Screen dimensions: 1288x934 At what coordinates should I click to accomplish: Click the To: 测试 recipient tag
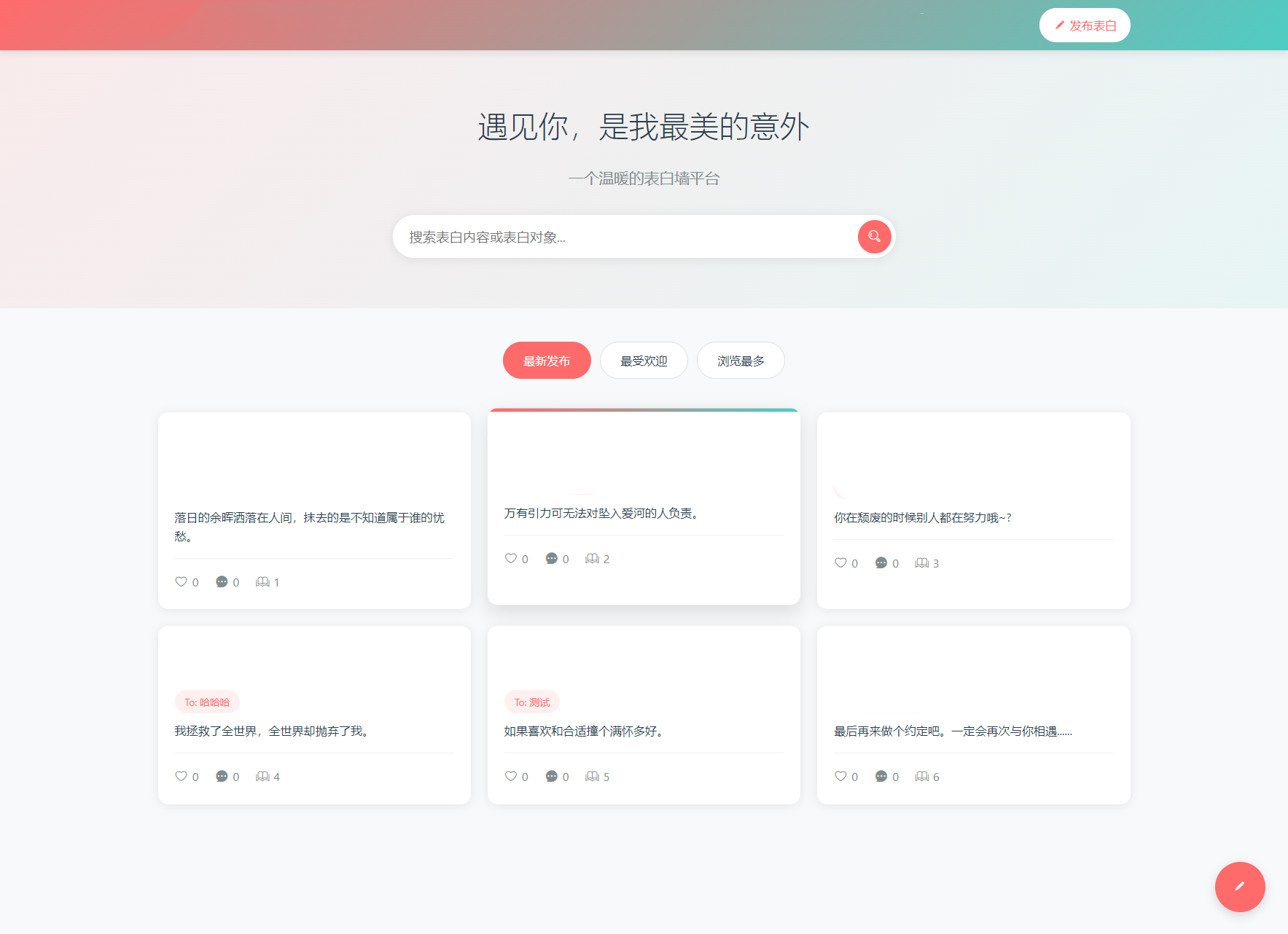click(532, 702)
